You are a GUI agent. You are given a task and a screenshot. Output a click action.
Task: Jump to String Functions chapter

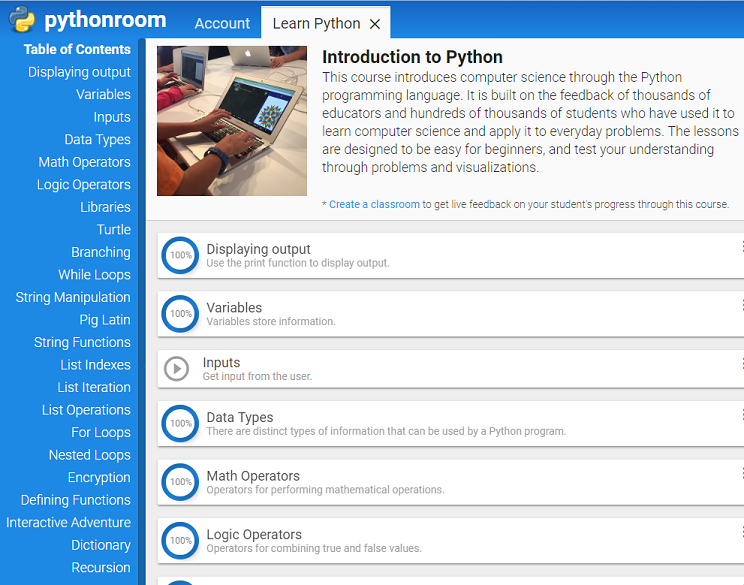pos(82,343)
